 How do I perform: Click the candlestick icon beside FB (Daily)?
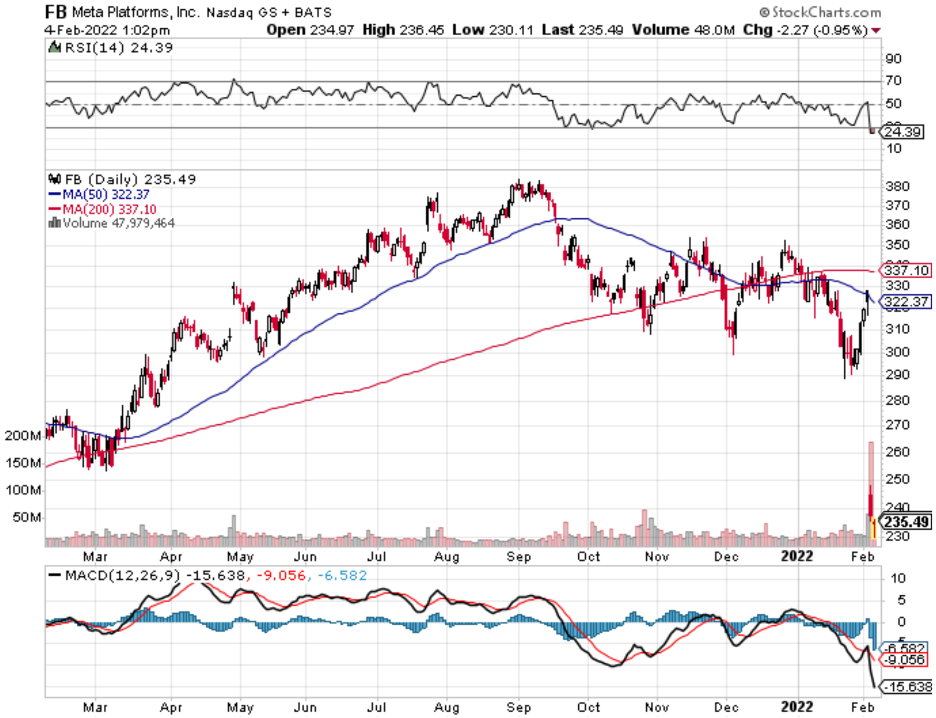click(54, 179)
